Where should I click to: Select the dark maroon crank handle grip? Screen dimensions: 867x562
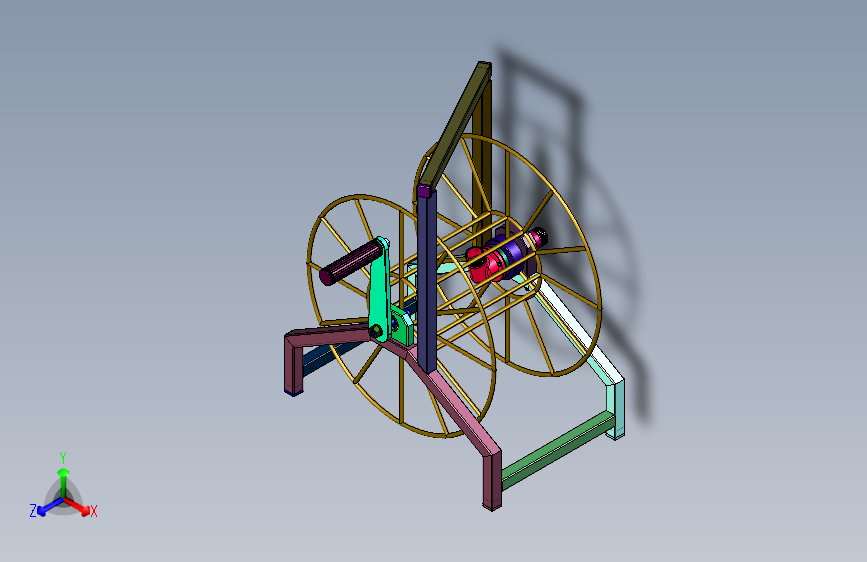coord(350,263)
